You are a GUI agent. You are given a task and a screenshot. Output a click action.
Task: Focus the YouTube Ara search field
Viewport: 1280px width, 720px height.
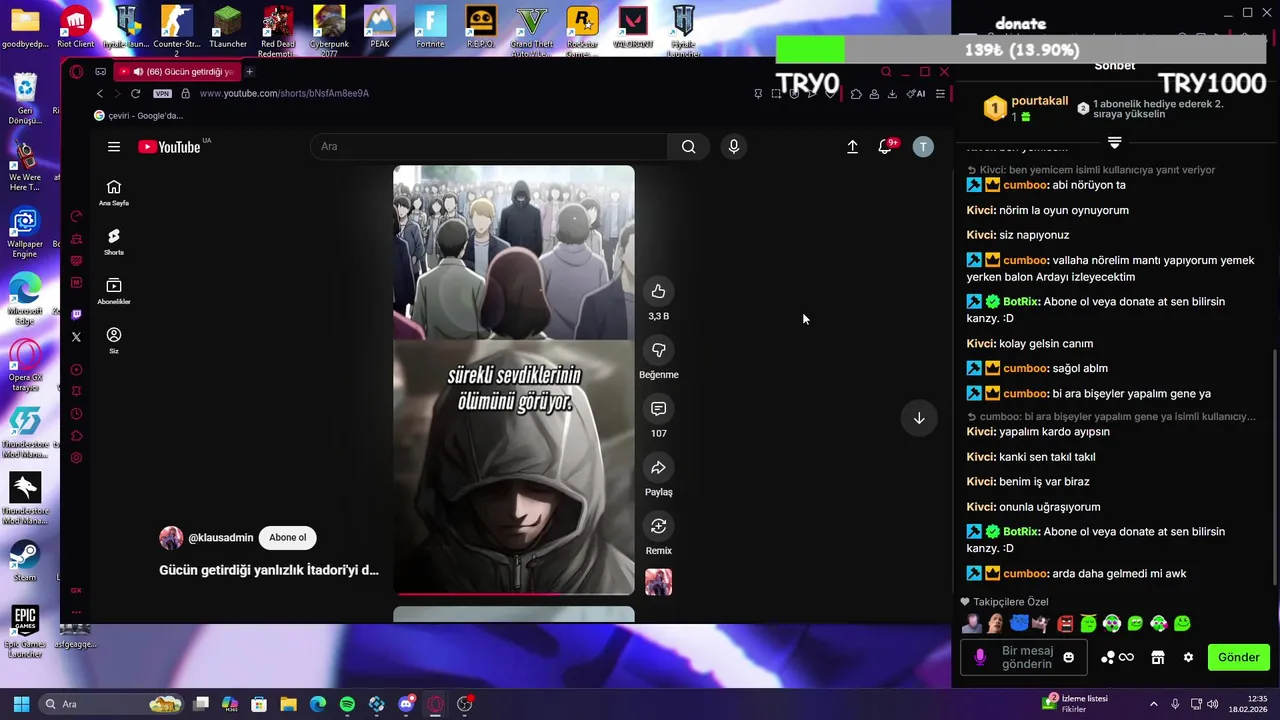coord(489,147)
